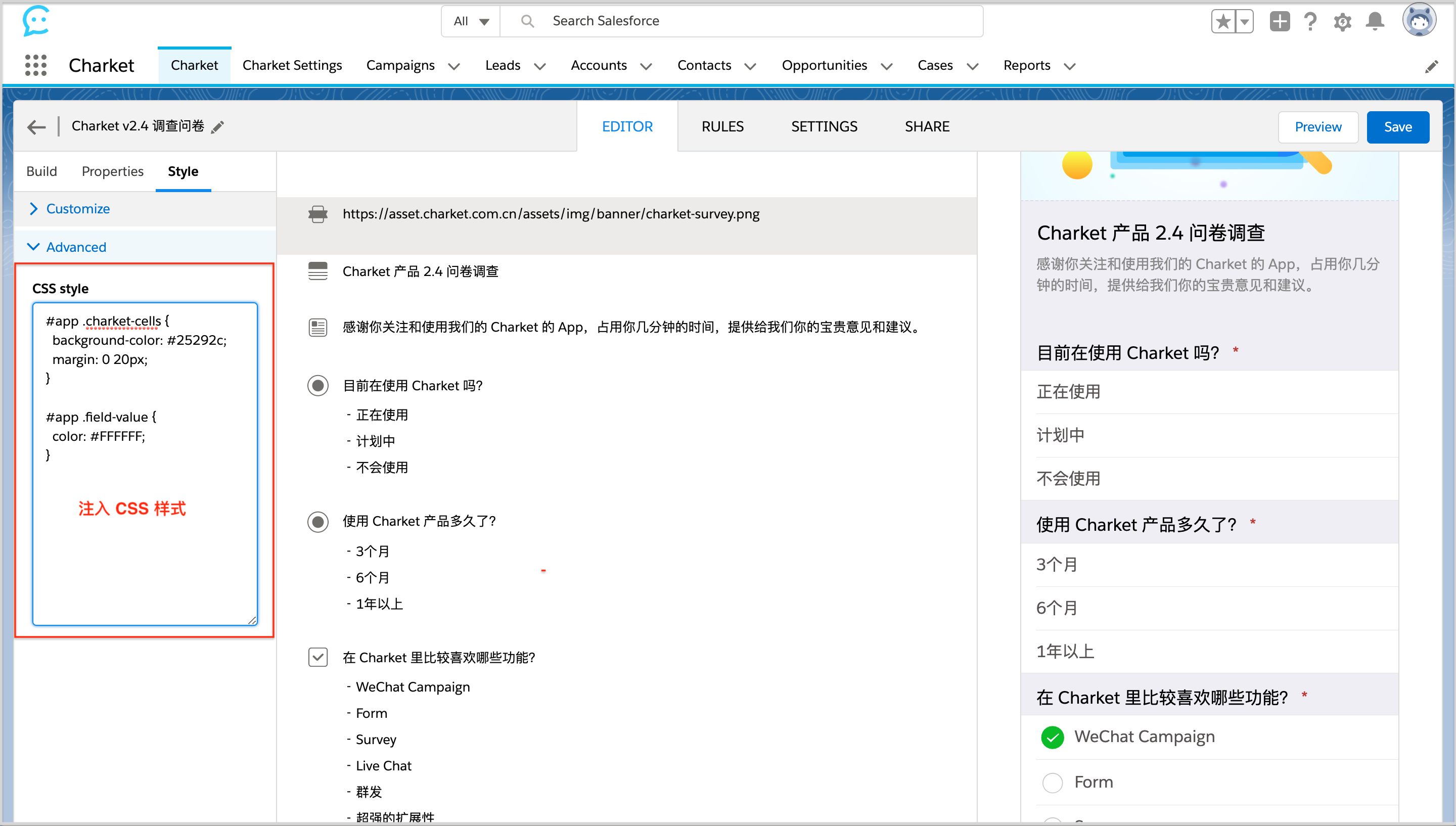This screenshot has width=1456, height=826.
Task: Open the All search scope dropdown
Action: tap(471, 22)
